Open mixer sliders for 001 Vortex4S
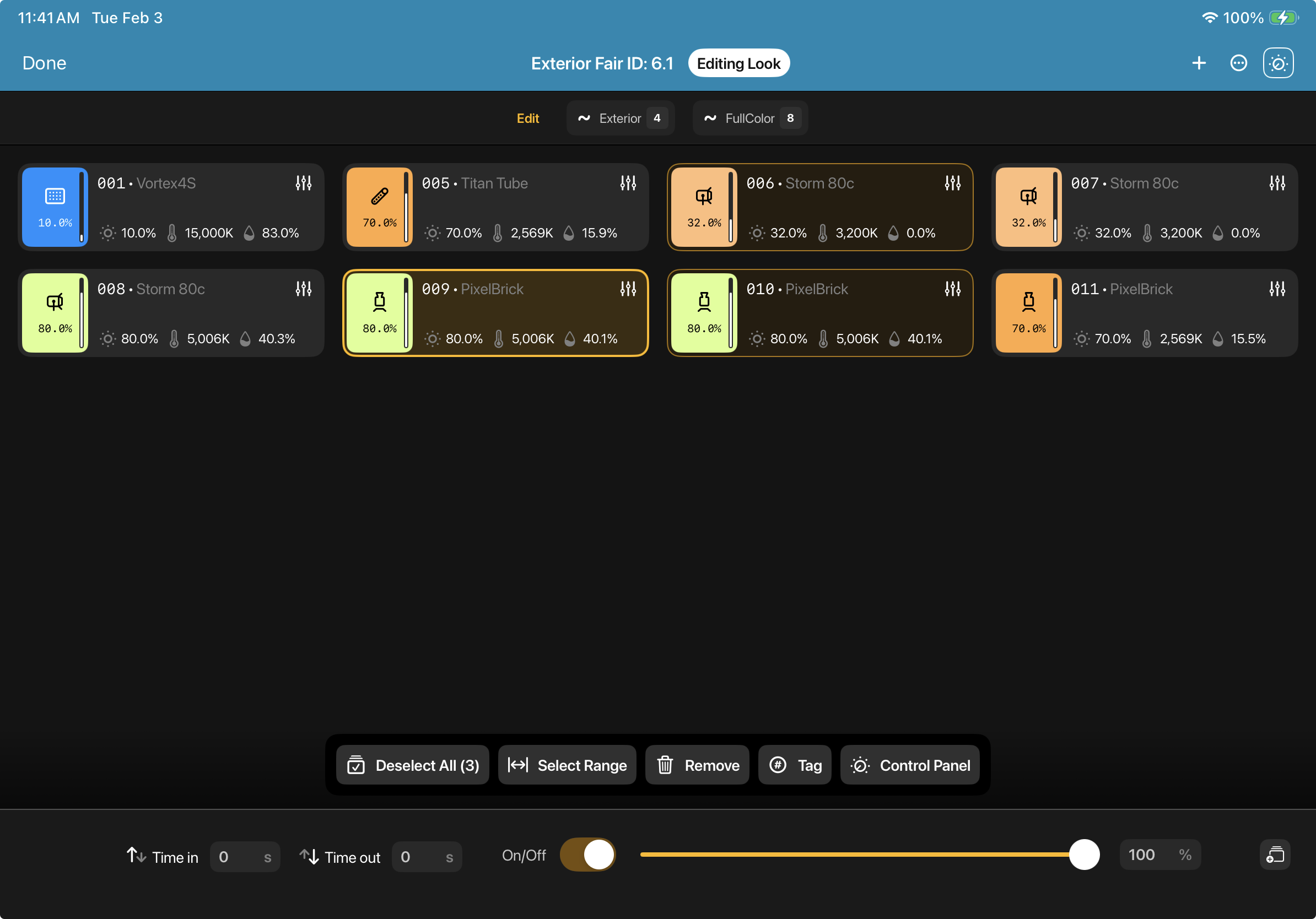This screenshot has height=919, width=1316. pos(303,183)
